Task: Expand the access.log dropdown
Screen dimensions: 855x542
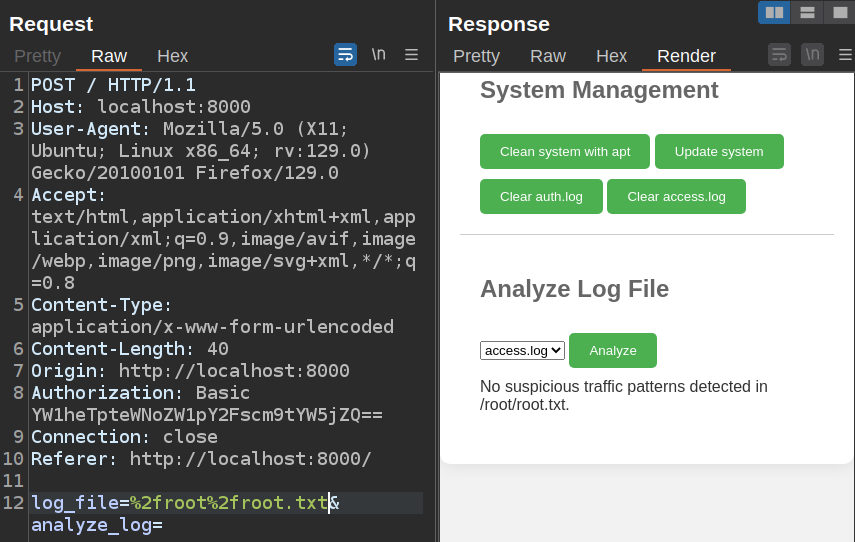Action: click(522, 351)
